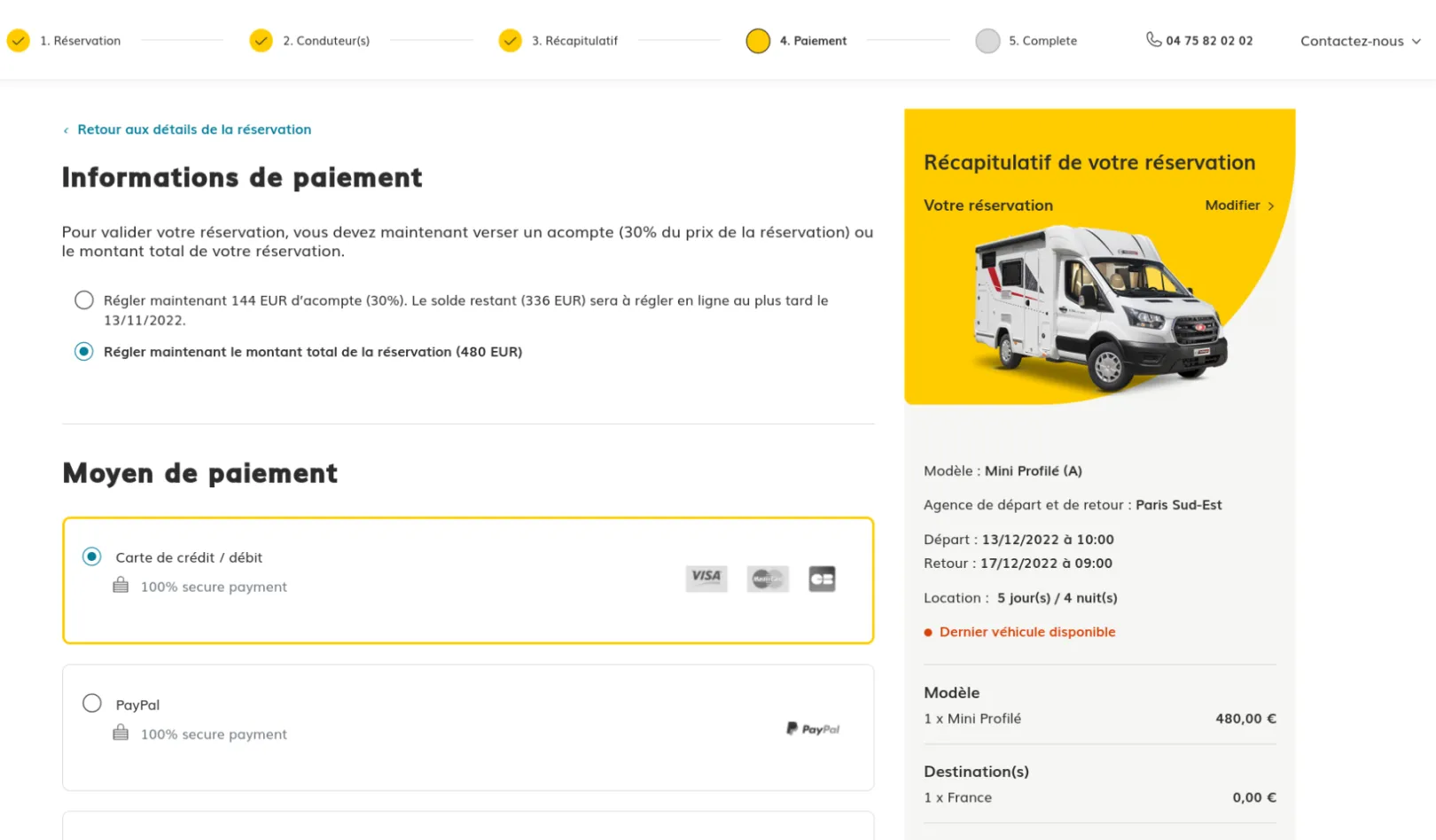The width and height of the screenshot is (1436, 840).
Task: Click departure date '13/12/2022 à 10:00'
Action: [x=1048, y=540]
